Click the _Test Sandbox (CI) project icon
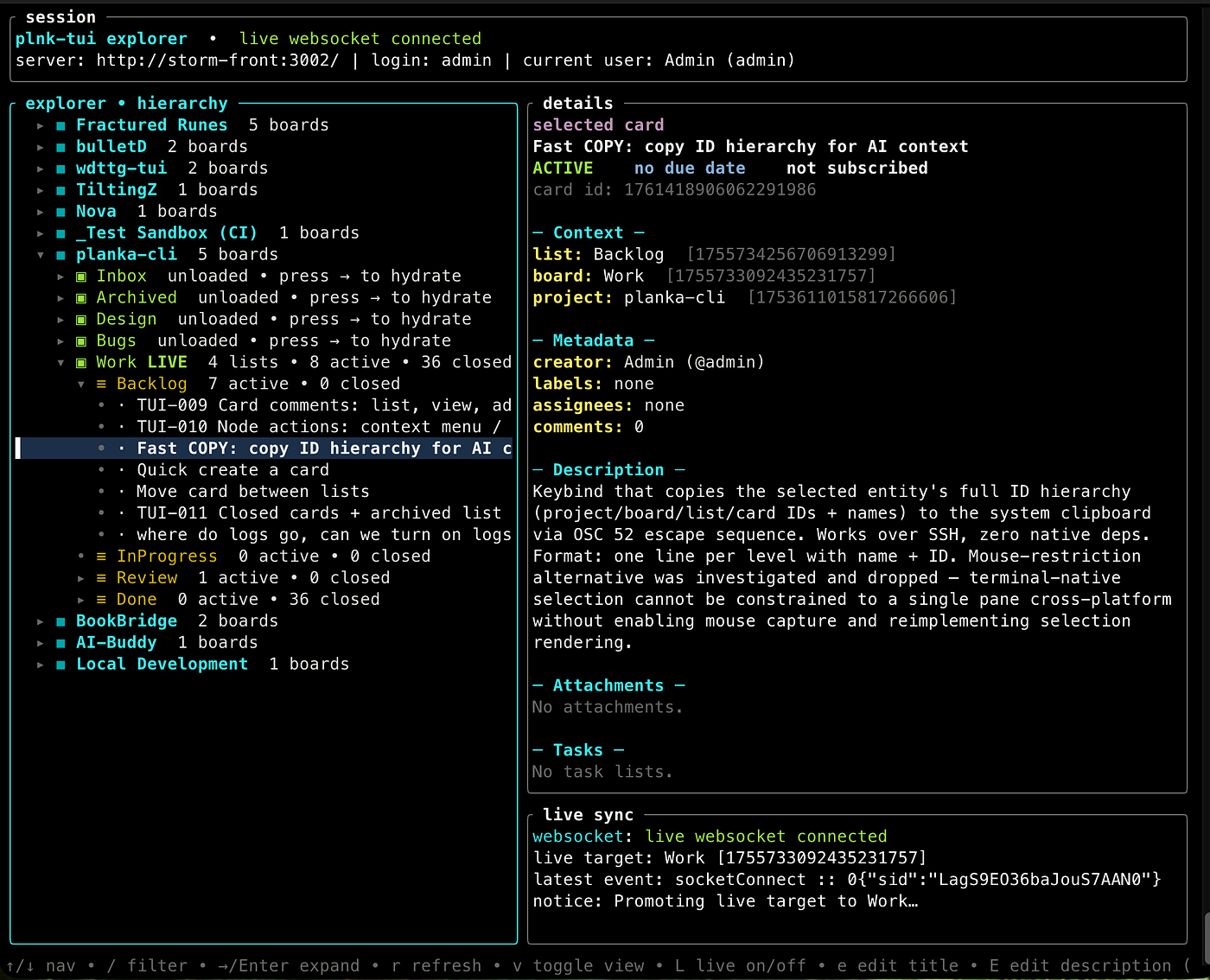This screenshot has width=1210, height=980. click(x=60, y=233)
